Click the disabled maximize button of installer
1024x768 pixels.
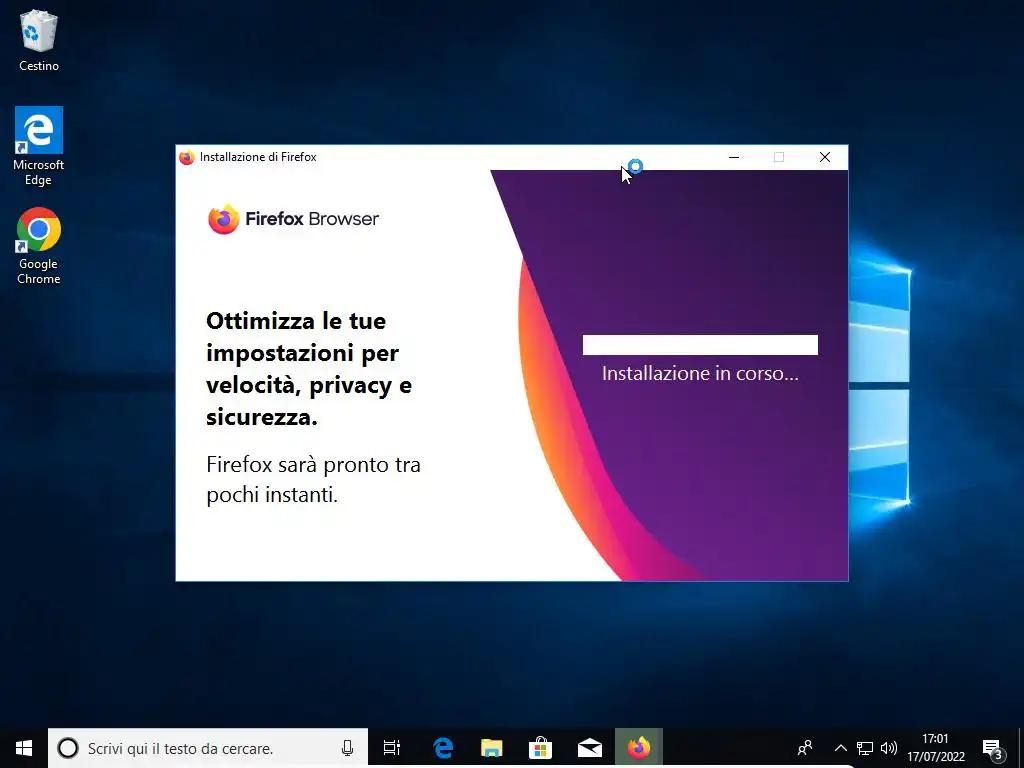(778, 157)
